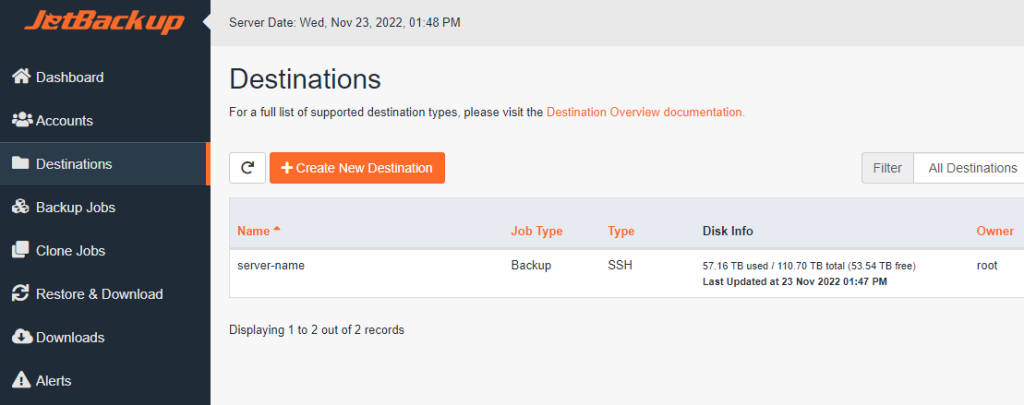Click the Downloads cloud icon
Image resolution: width=1024 pixels, height=405 pixels.
(x=21, y=337)
